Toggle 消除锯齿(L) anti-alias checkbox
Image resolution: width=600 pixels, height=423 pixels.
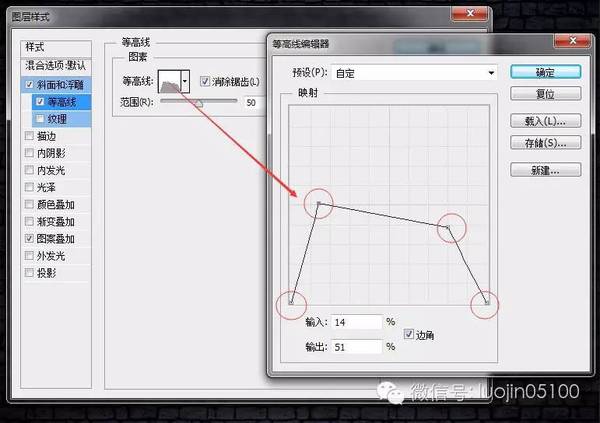pos(205,81)
